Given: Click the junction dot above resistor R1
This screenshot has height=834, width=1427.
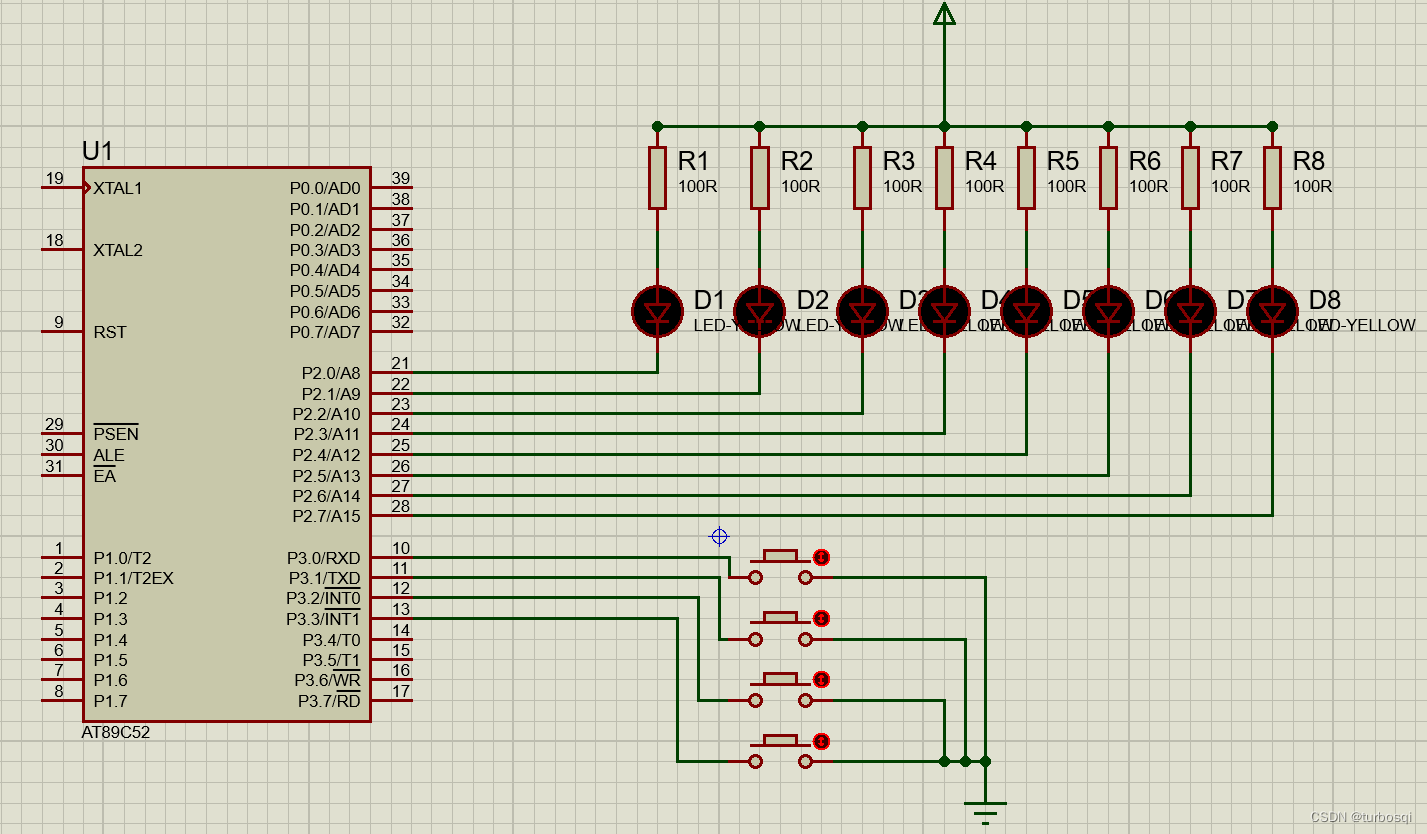Looking at the screenshot, I should [x=657, y=126].
